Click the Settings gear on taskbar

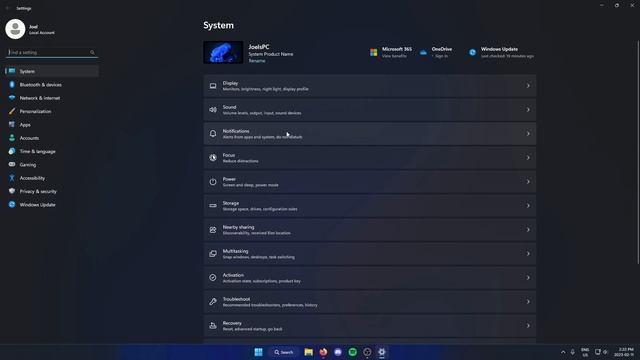(382, 352)
